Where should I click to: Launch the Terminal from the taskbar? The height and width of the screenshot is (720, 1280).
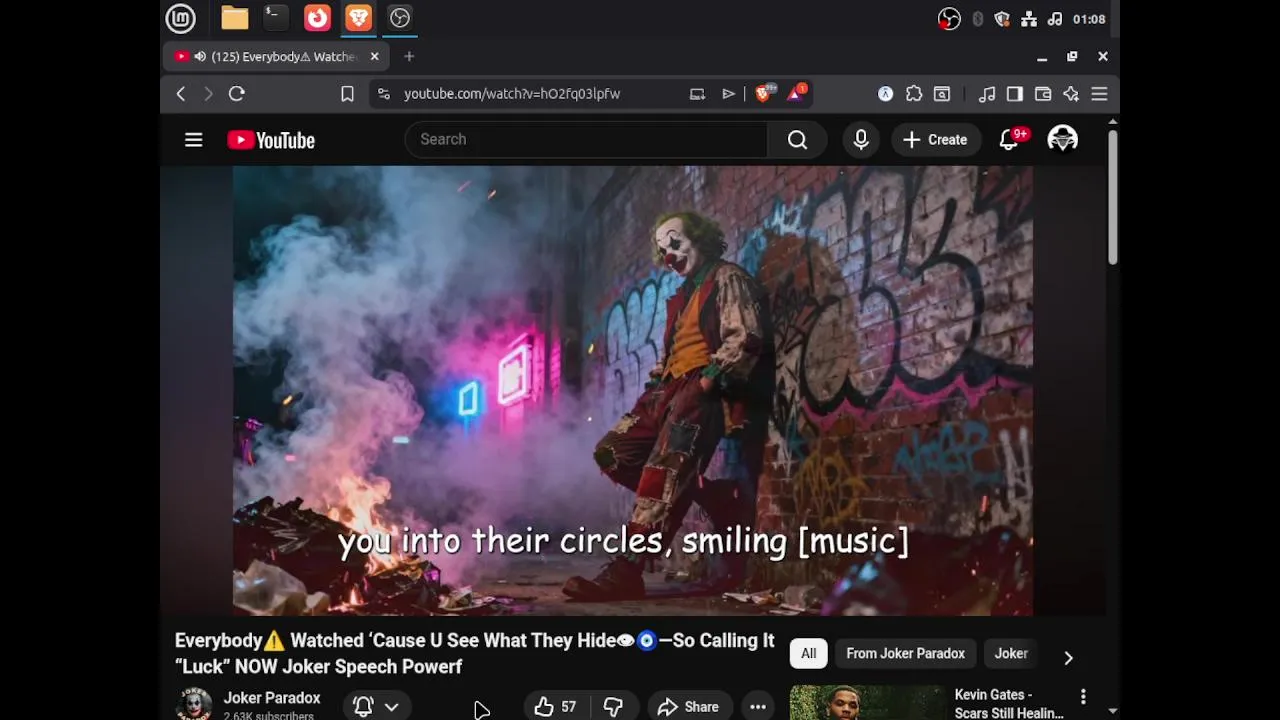click(x=276, y=18)
